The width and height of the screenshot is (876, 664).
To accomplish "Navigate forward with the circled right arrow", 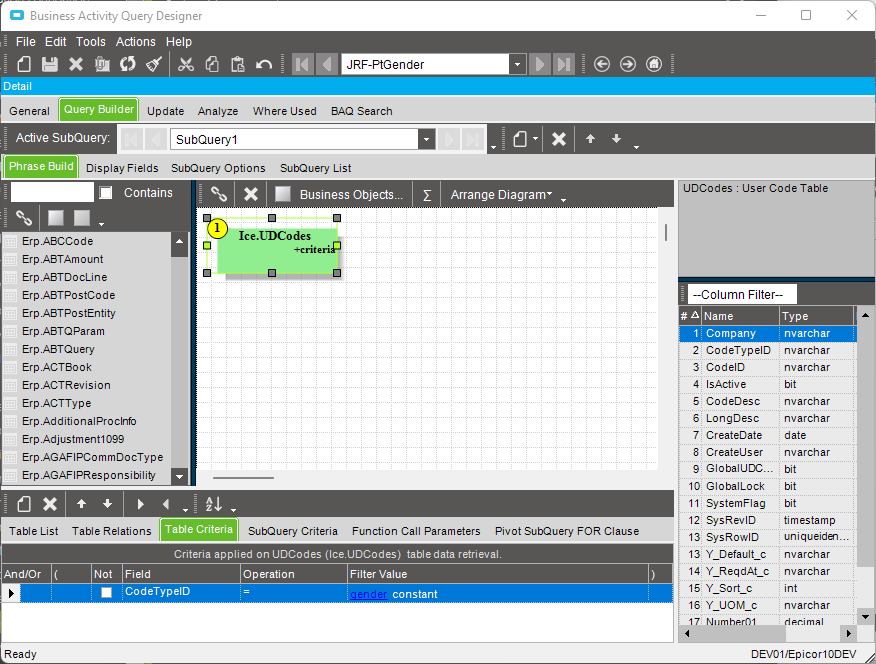I will (x=628, y=64).
